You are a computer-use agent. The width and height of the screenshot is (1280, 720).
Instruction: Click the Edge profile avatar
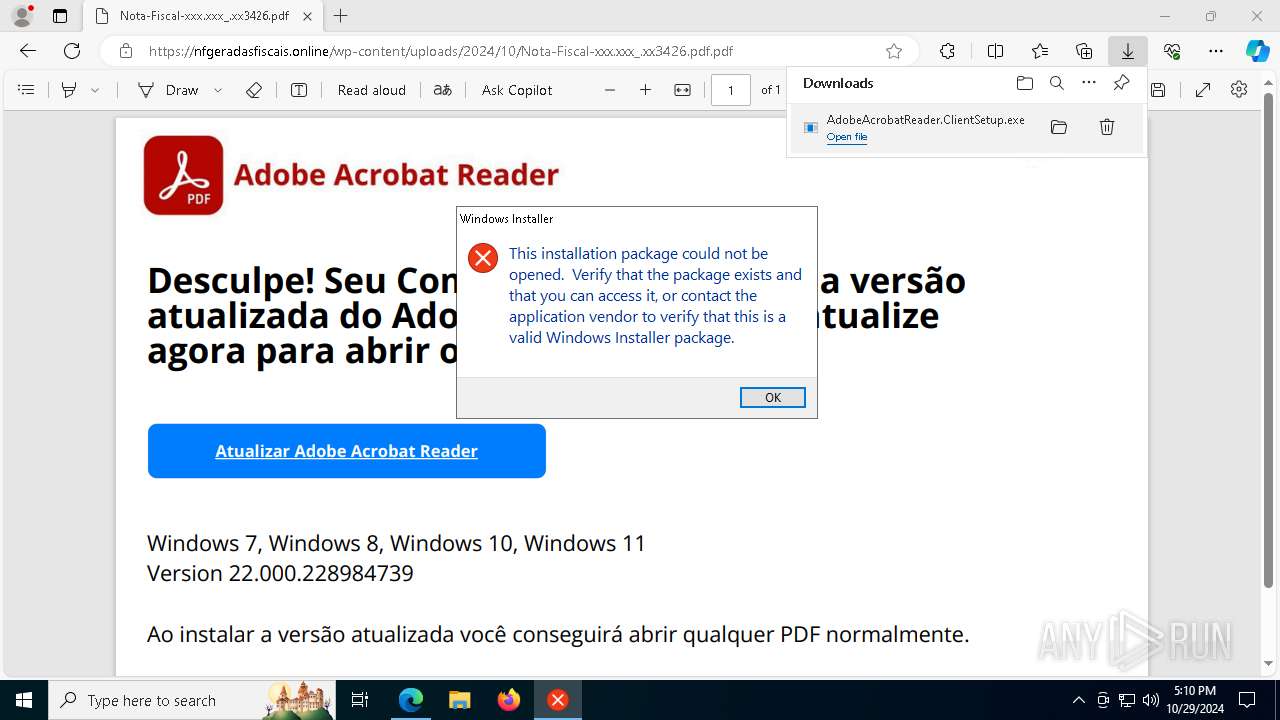coord(22,16)
